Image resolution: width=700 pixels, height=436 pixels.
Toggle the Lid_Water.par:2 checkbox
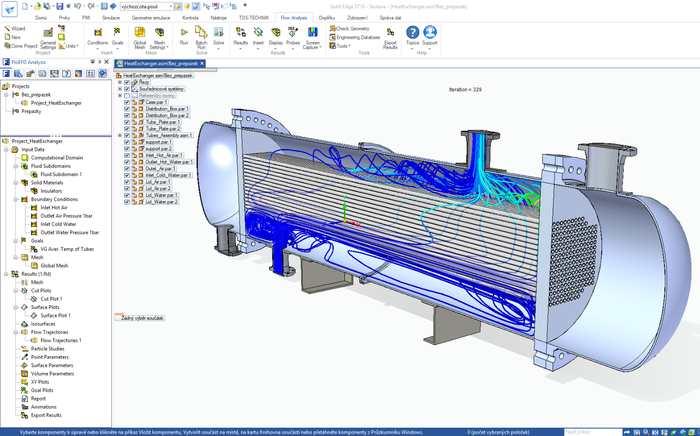(x=127, y=202)
